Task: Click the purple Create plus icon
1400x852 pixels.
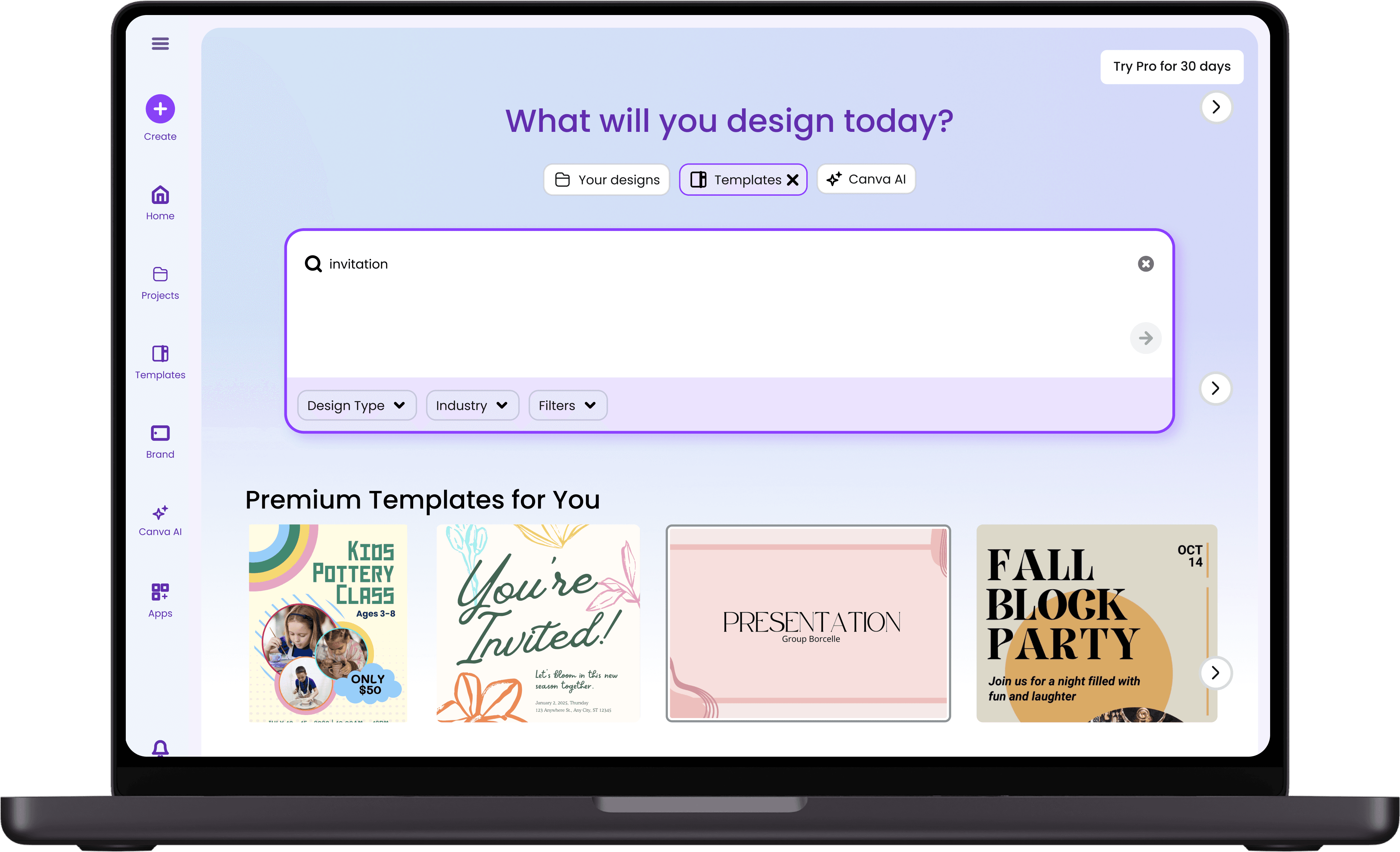Action: click(160, 109)
